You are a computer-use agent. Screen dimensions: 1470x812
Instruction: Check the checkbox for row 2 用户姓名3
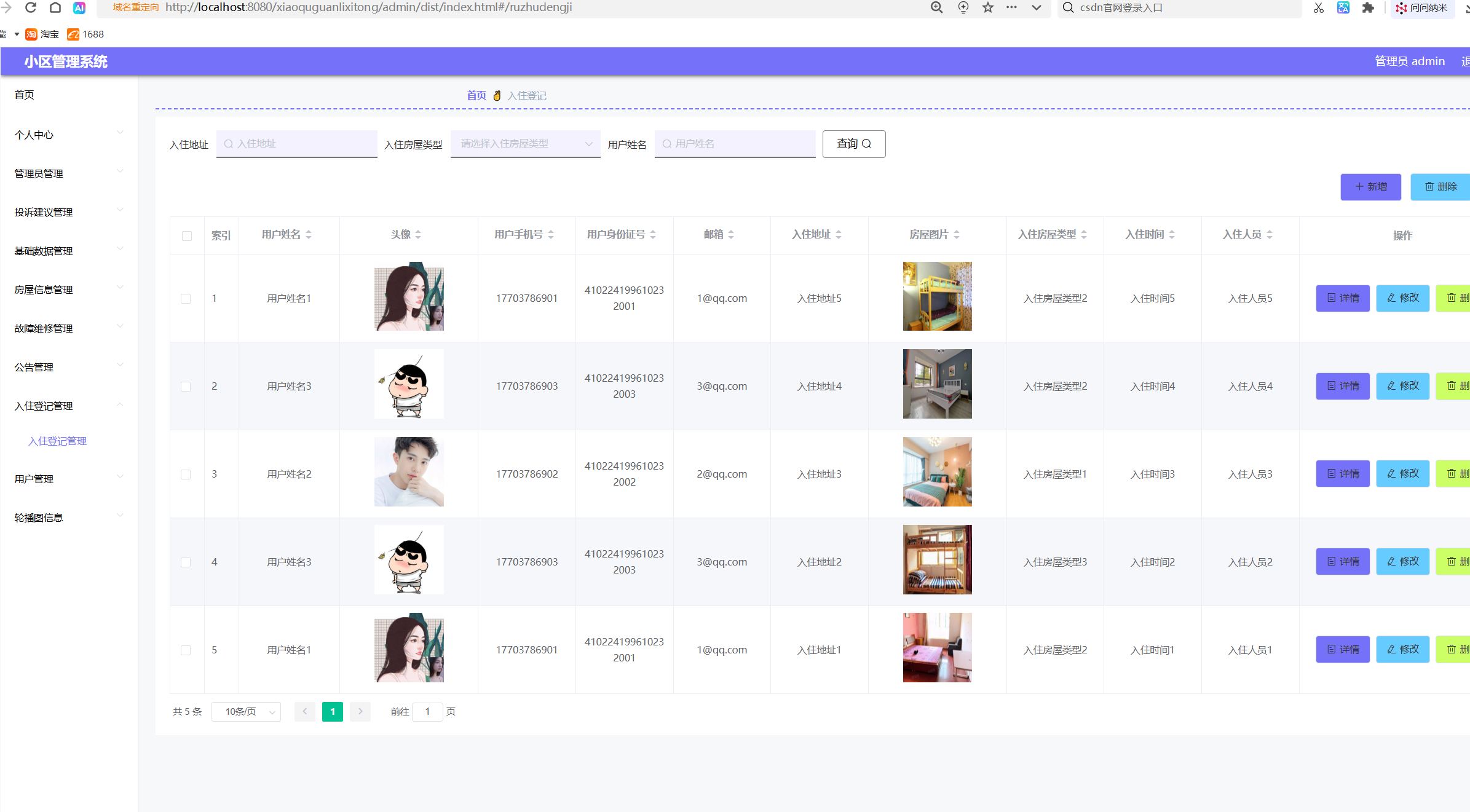187,386
